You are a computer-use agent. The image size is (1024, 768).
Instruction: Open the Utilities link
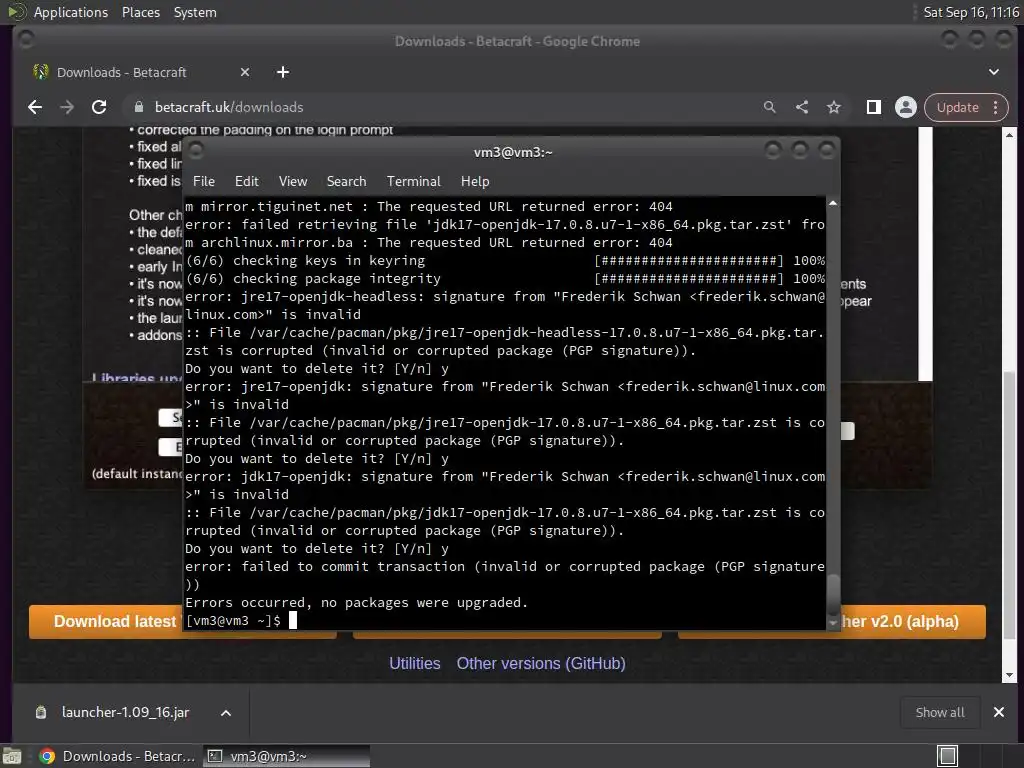click(415, 664)
